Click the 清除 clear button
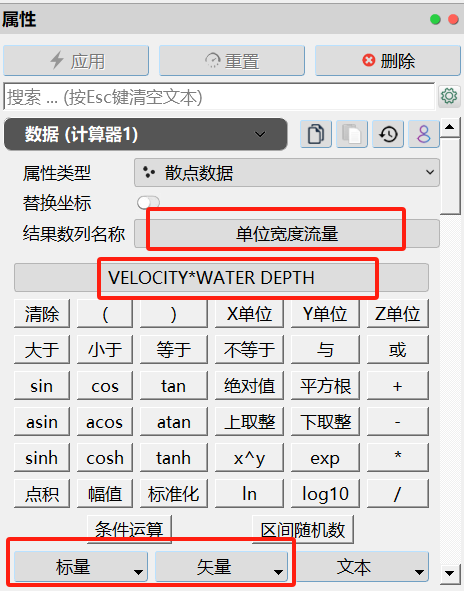 (42, 314)
